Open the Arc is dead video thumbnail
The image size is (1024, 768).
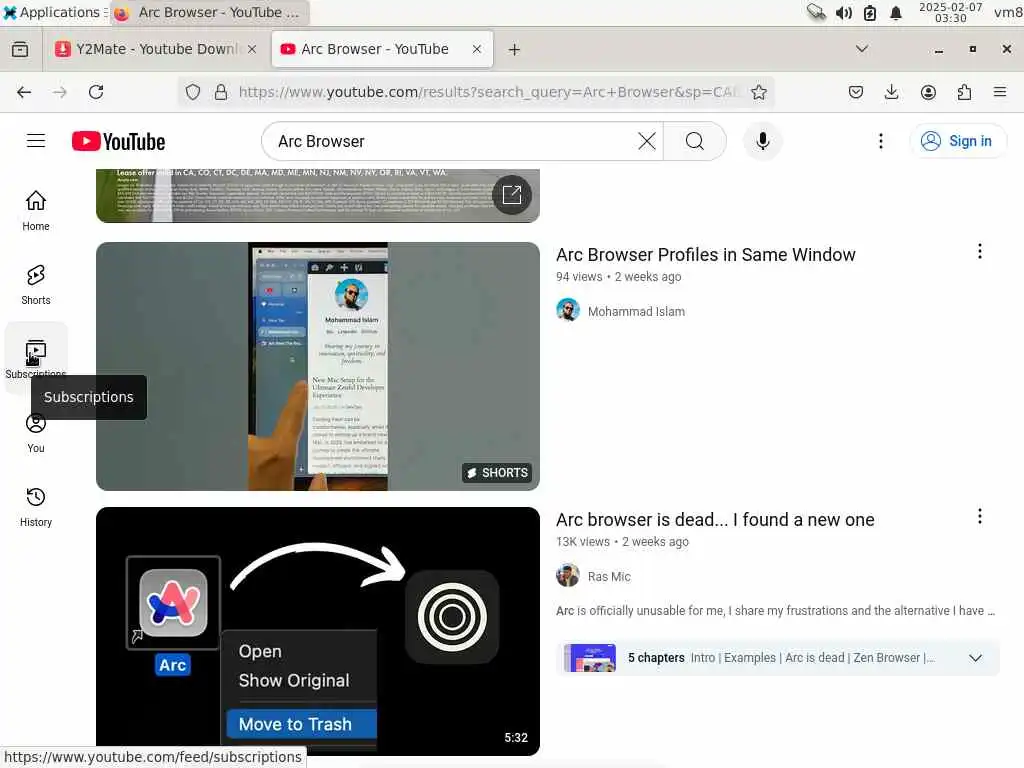[318, 632]
